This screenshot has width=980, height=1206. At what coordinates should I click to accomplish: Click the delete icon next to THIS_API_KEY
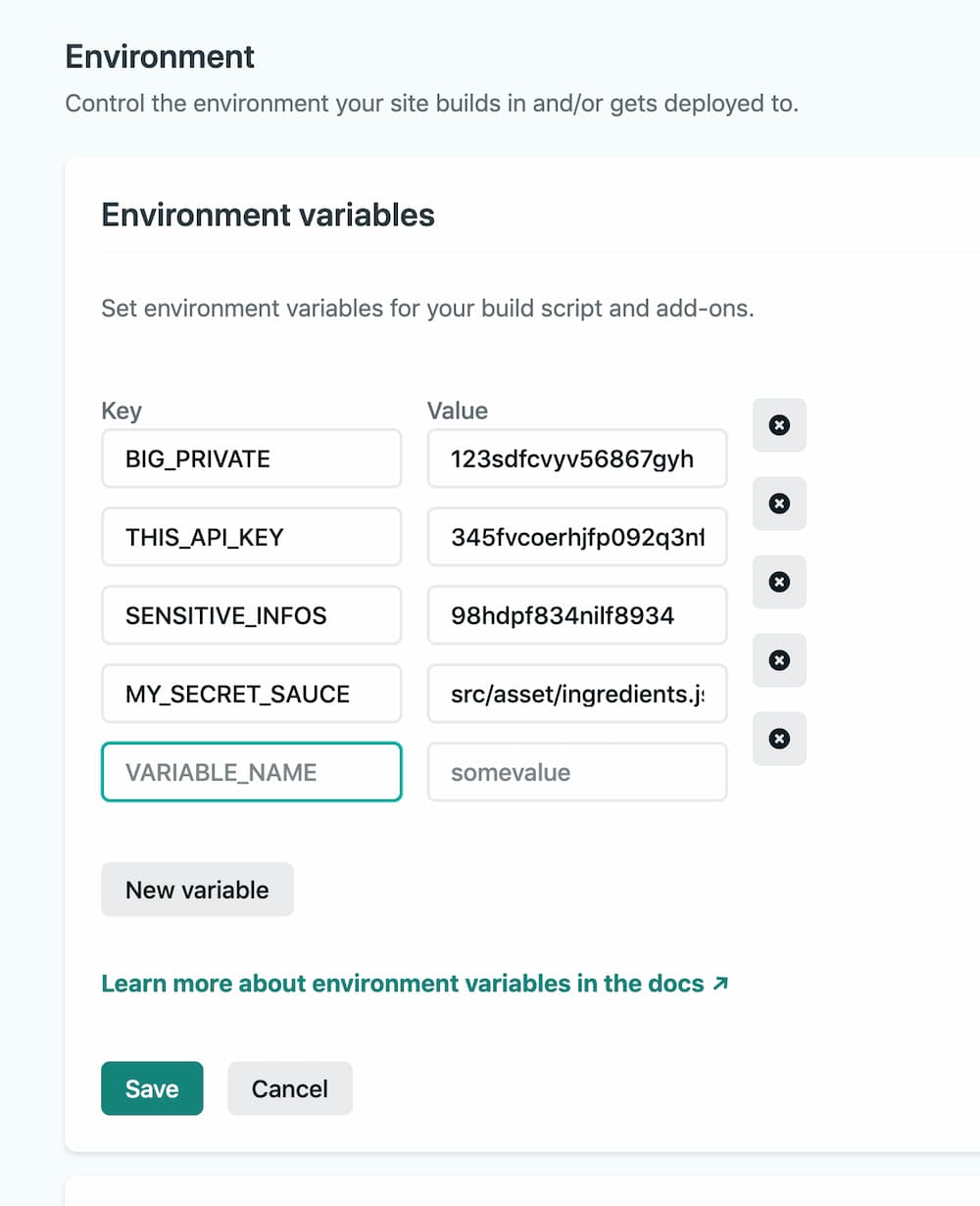click(779, 504)
